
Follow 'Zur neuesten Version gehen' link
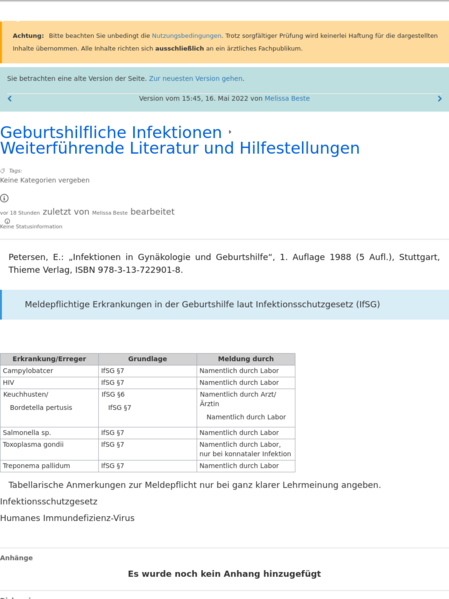(x=196, y=78)
